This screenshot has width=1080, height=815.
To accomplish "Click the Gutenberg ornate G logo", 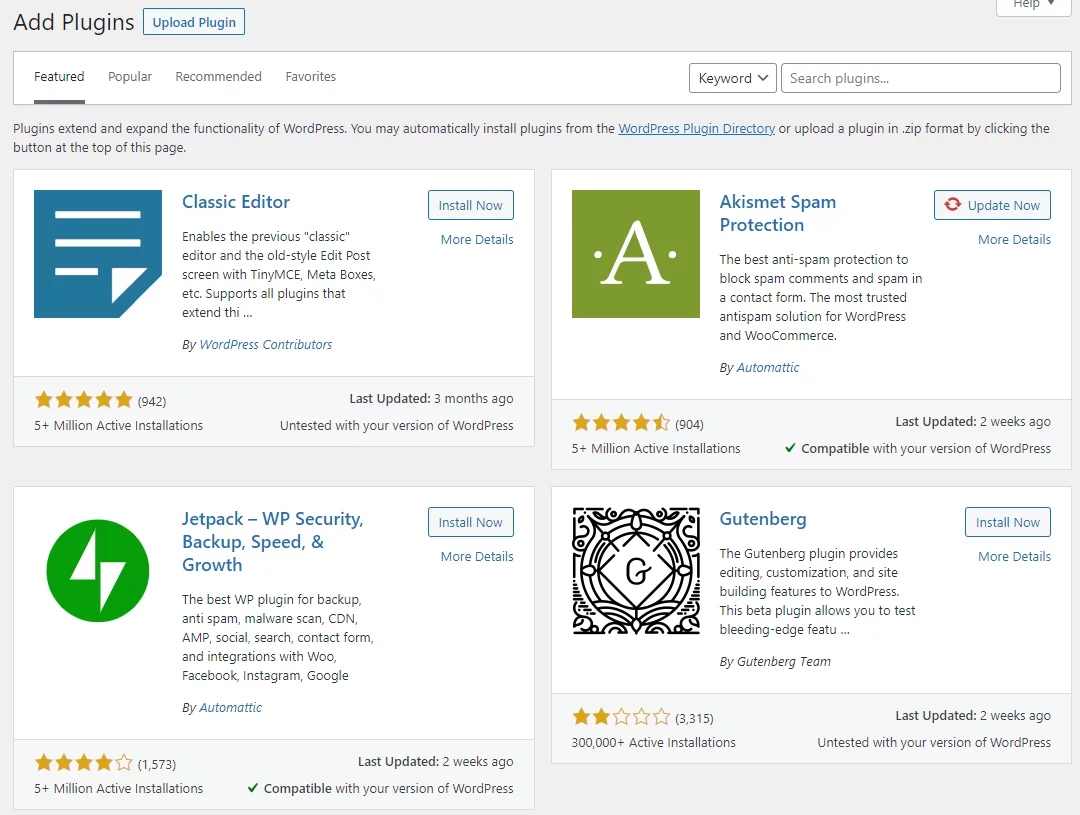I will pos(636,570).
